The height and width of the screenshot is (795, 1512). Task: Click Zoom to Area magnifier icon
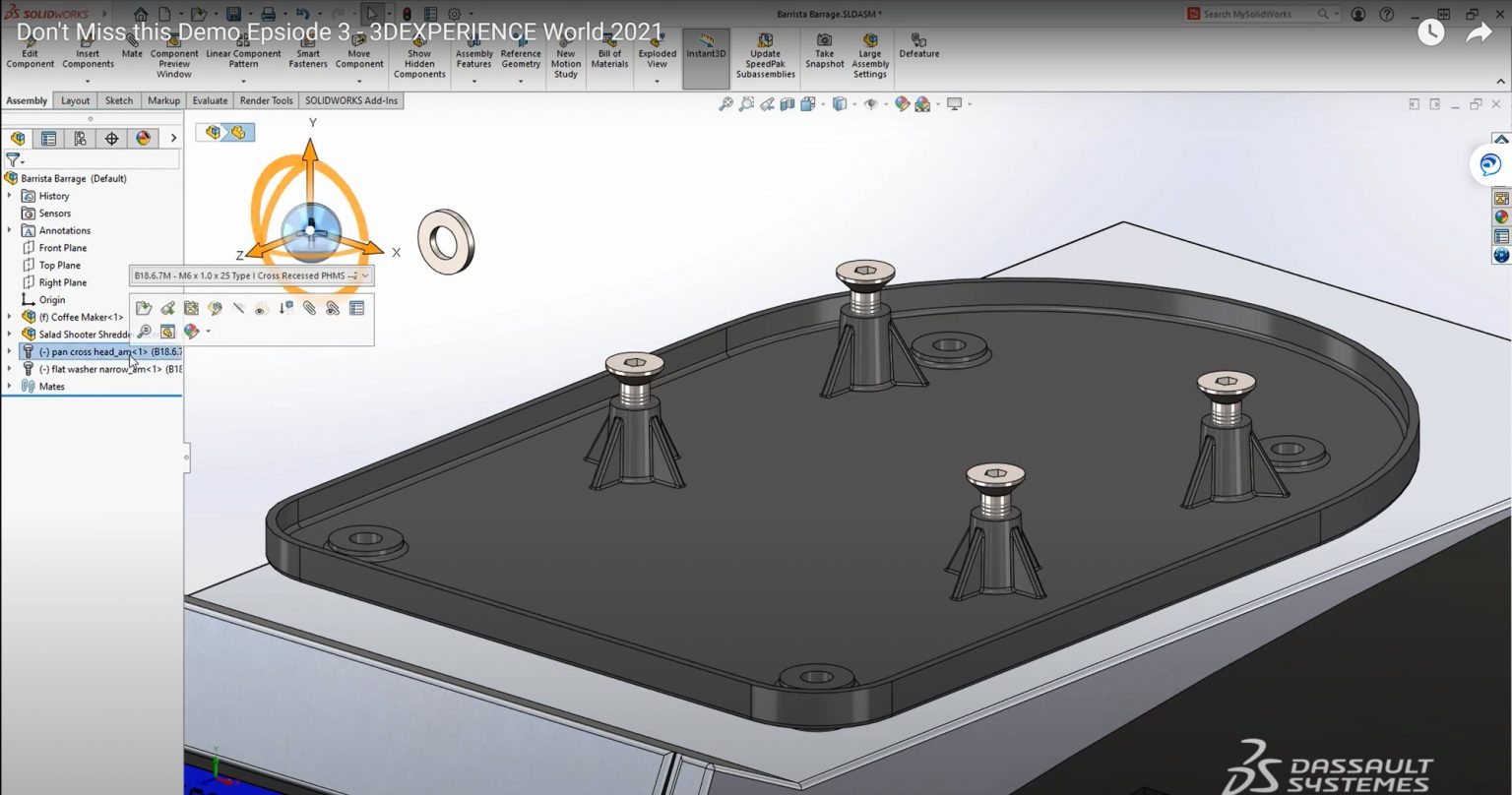click(x=746, y=103)
